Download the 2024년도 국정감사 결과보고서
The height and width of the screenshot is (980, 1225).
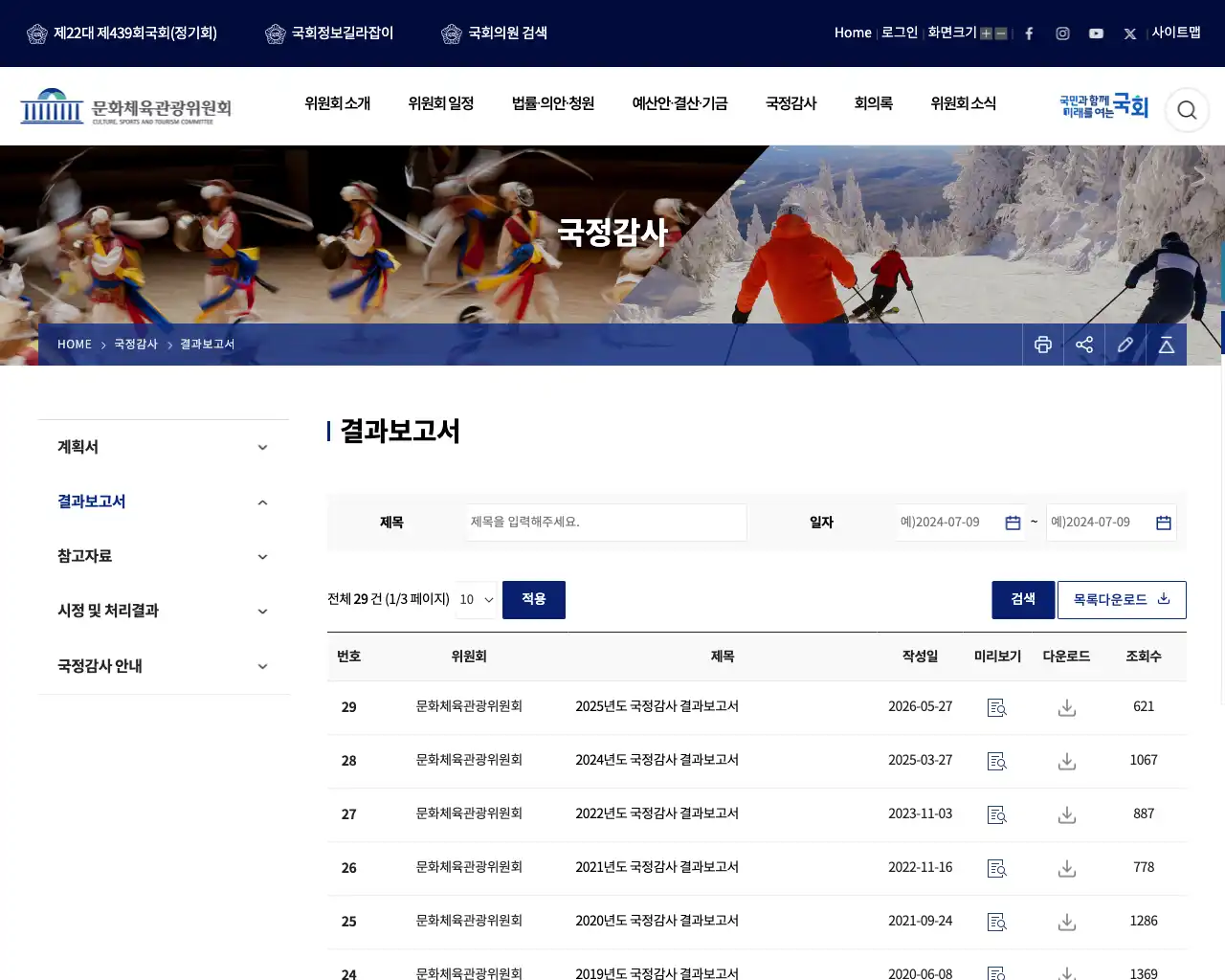(x=1067, y=761)
